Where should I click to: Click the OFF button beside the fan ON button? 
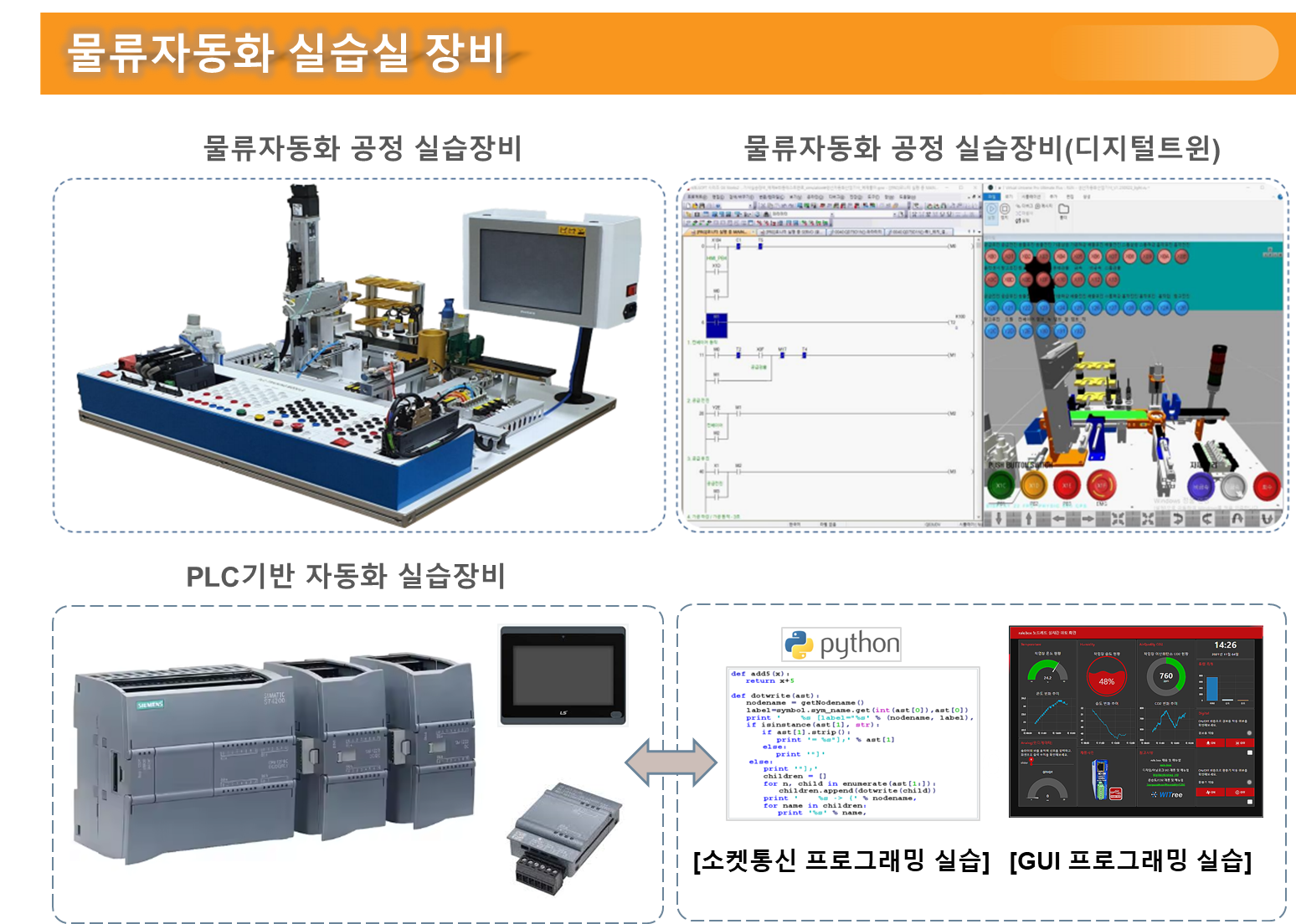point(1240,792)
